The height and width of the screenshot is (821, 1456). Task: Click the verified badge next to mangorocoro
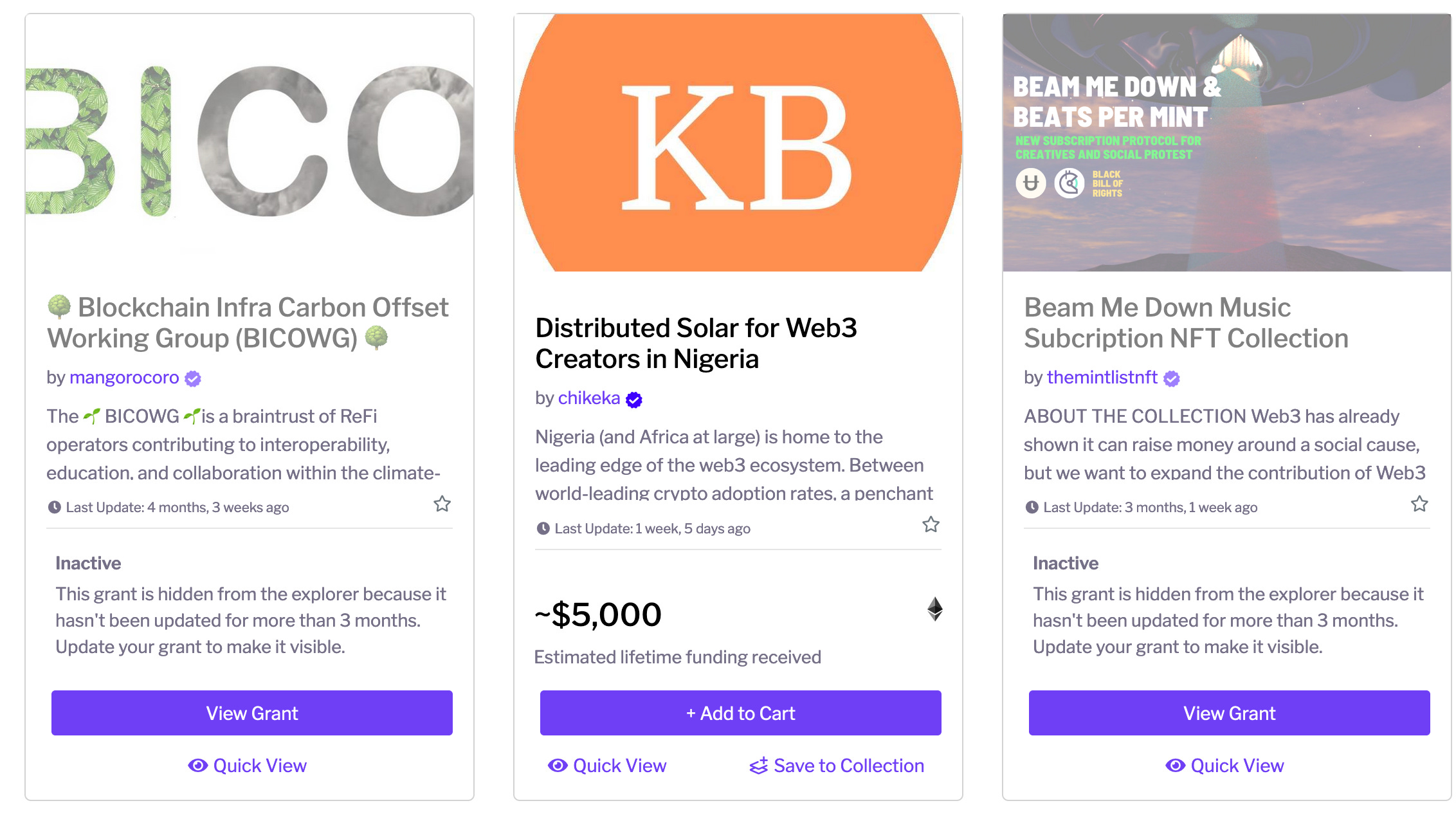tap(193, 378)
